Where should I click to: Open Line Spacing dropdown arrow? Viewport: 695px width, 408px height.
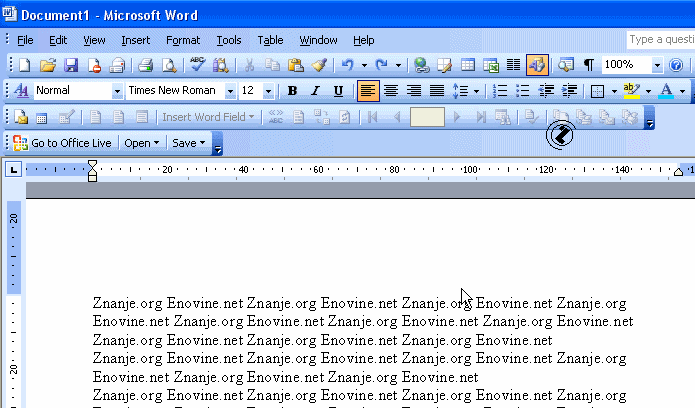476,91
